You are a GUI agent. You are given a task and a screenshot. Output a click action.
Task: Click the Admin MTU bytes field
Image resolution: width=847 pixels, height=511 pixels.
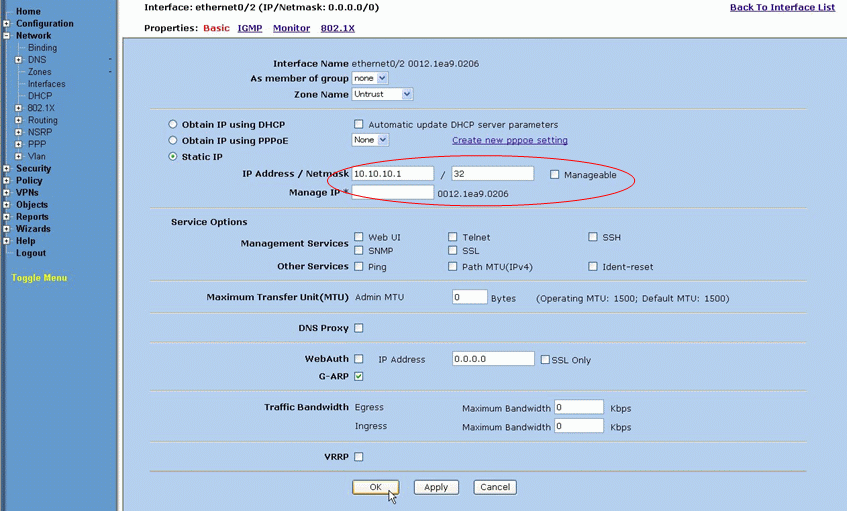pyautogui.click(x=470, y=297)
